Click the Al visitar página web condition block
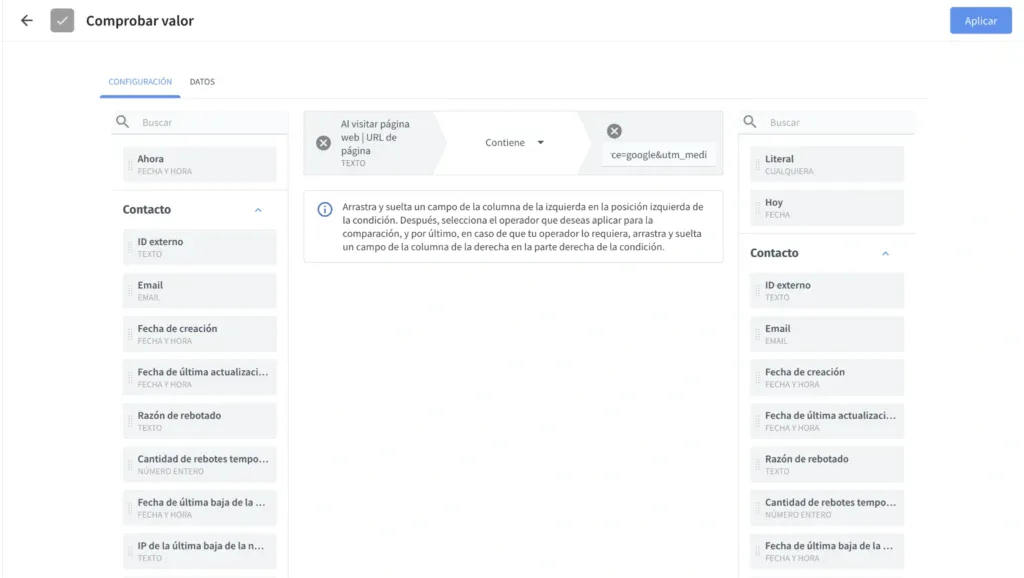The height and width of the screenshot is (578, 1024). click(x=375, y=143)
